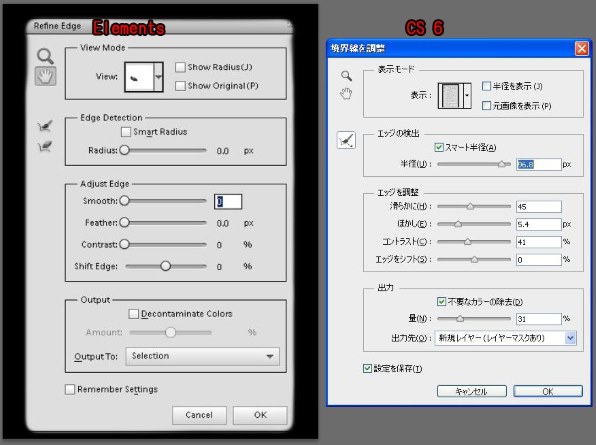
Task: Close the CS6 refine edge dialog
Action: 582,49
